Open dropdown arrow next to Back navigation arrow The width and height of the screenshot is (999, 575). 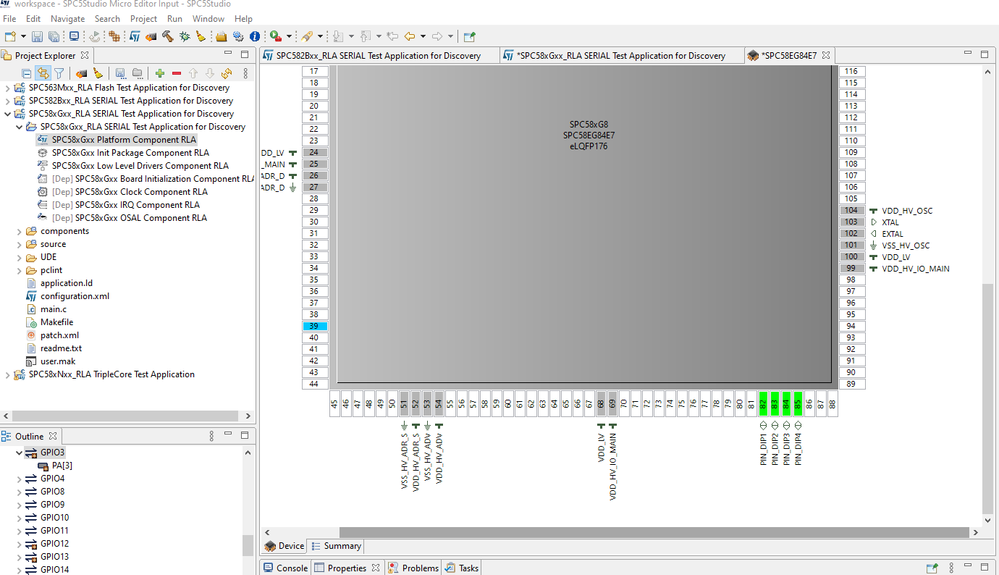[423, 37]
